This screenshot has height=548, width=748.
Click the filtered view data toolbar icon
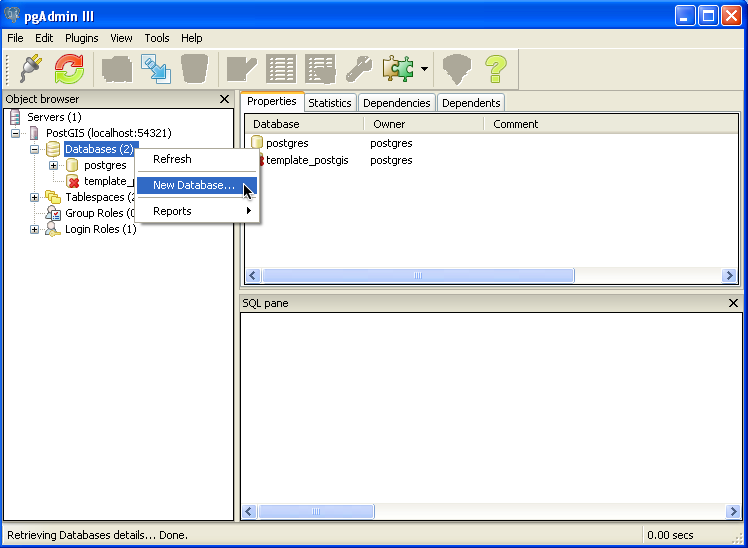pyautogui.click(x=320, y=69)
